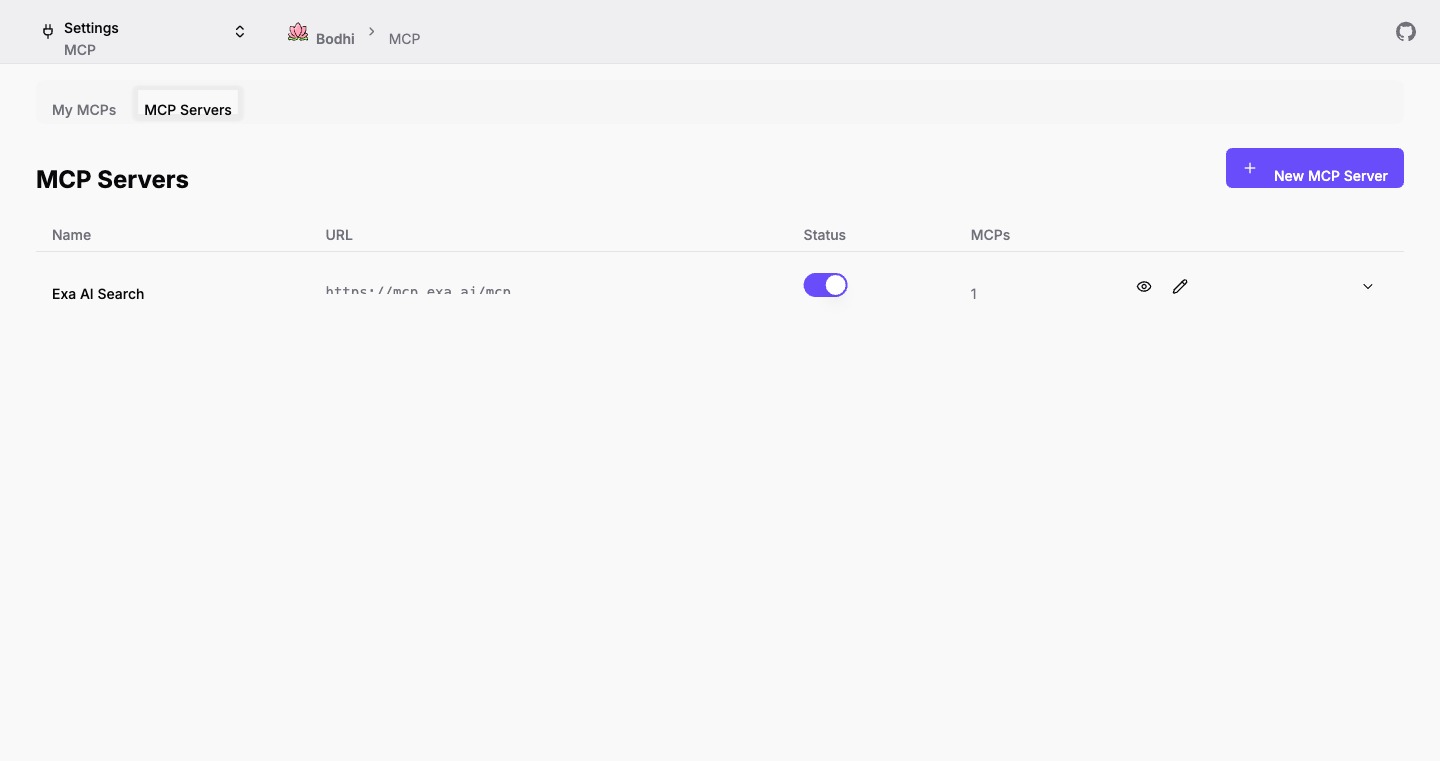Switch to the My MCPs tab

click(84, 110)
